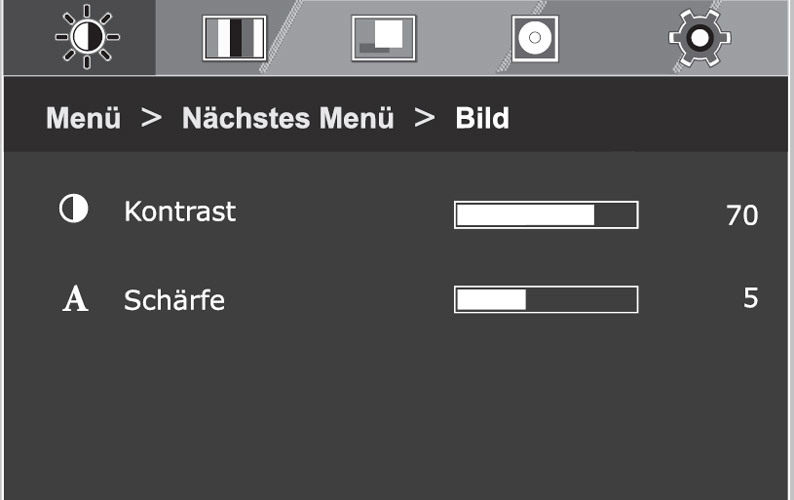794x500 pixels.
Task: Open the color bars picture tab
Action: click(x=234, y=38)
